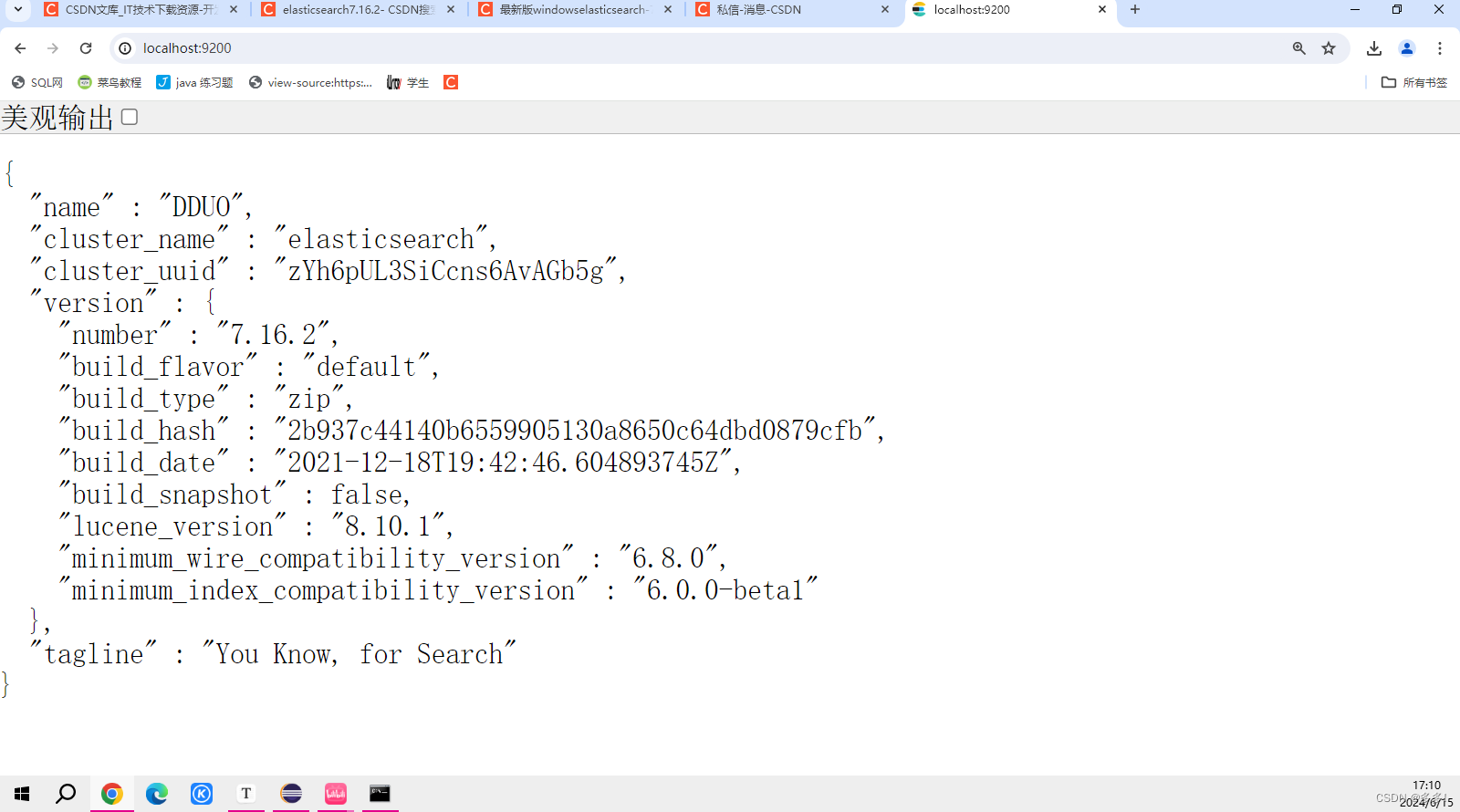
Task: Open the downloads panel
Action: (1374, 48)
